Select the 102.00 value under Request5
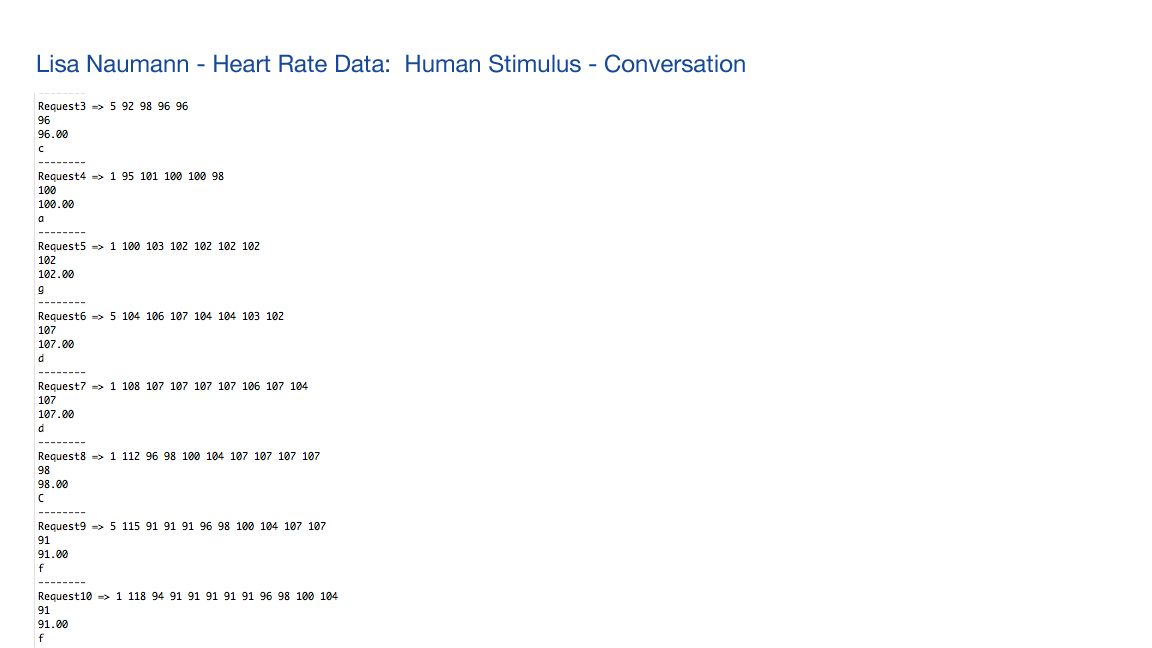1152x648 pixels. click(56, 274)
